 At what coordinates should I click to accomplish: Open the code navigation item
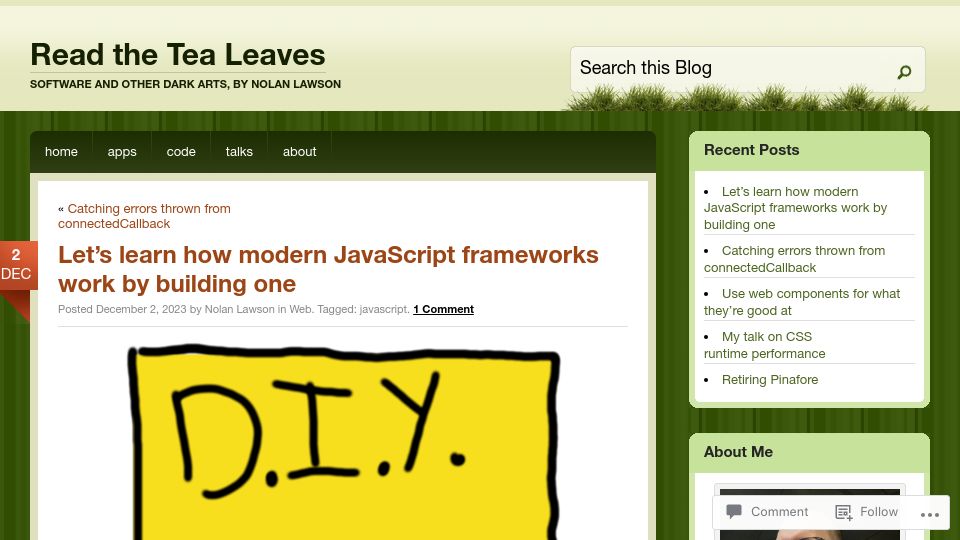click(181, 152)
